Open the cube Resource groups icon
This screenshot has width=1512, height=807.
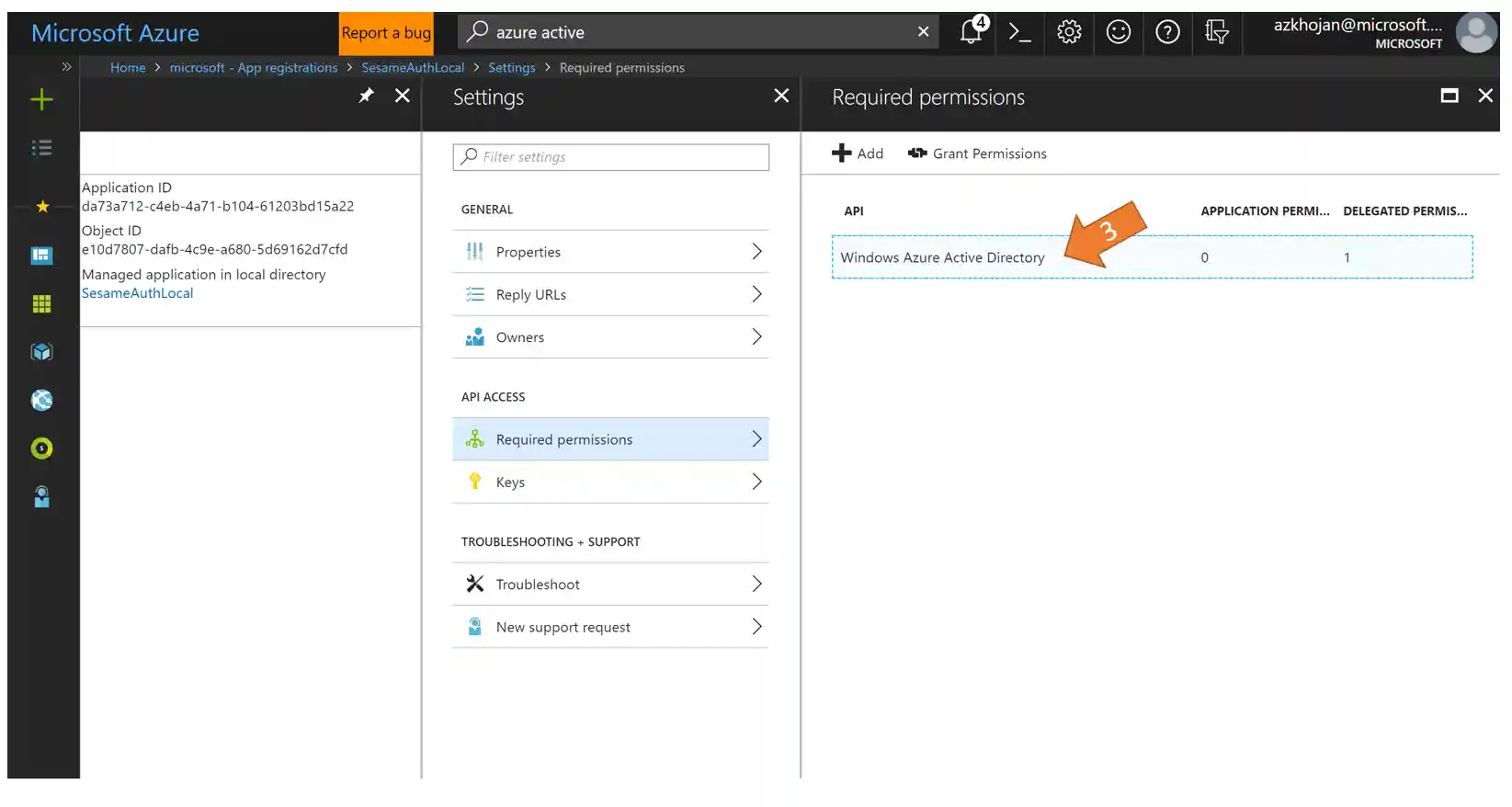[42, 352]
